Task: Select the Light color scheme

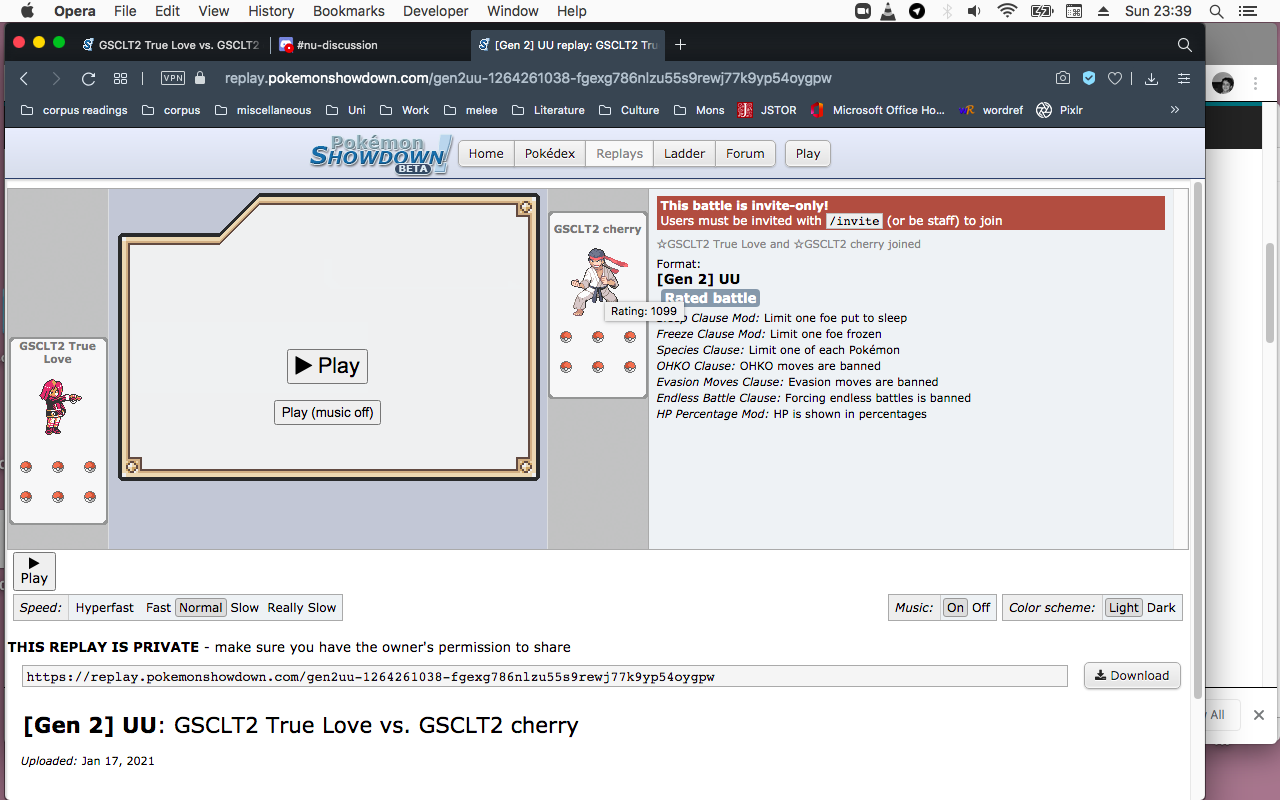Action: pos(1124,607)
